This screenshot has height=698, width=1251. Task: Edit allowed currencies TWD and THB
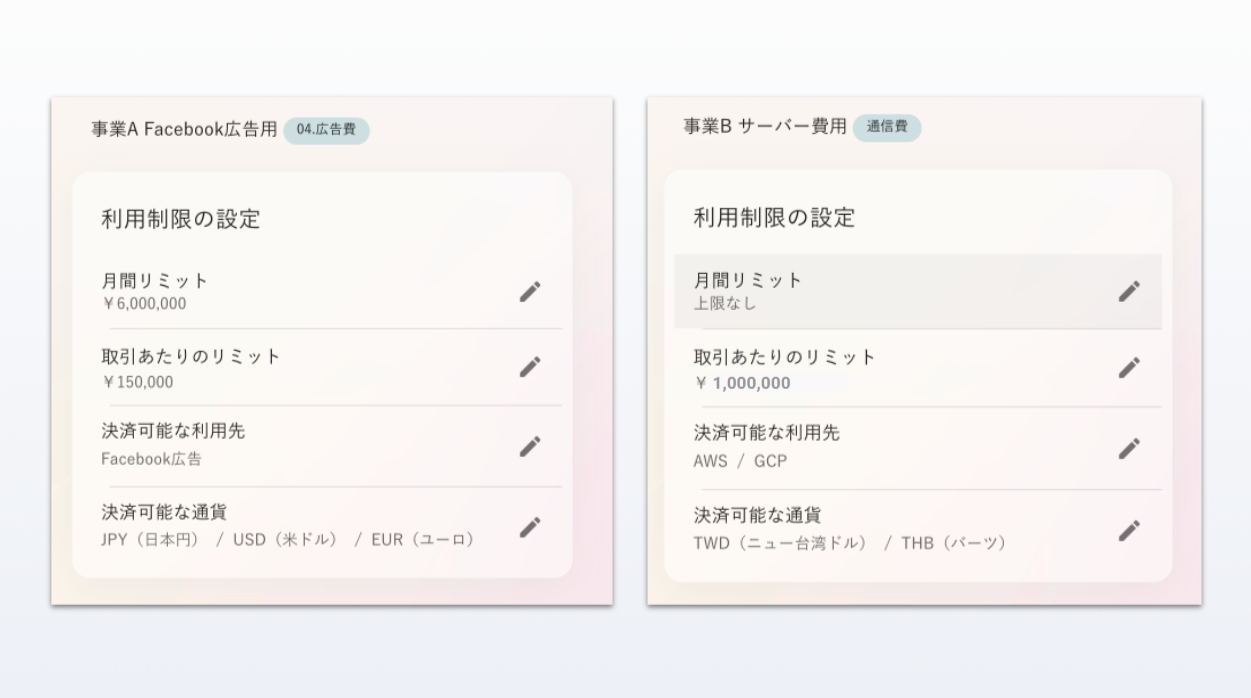[x=1129, y=528]
